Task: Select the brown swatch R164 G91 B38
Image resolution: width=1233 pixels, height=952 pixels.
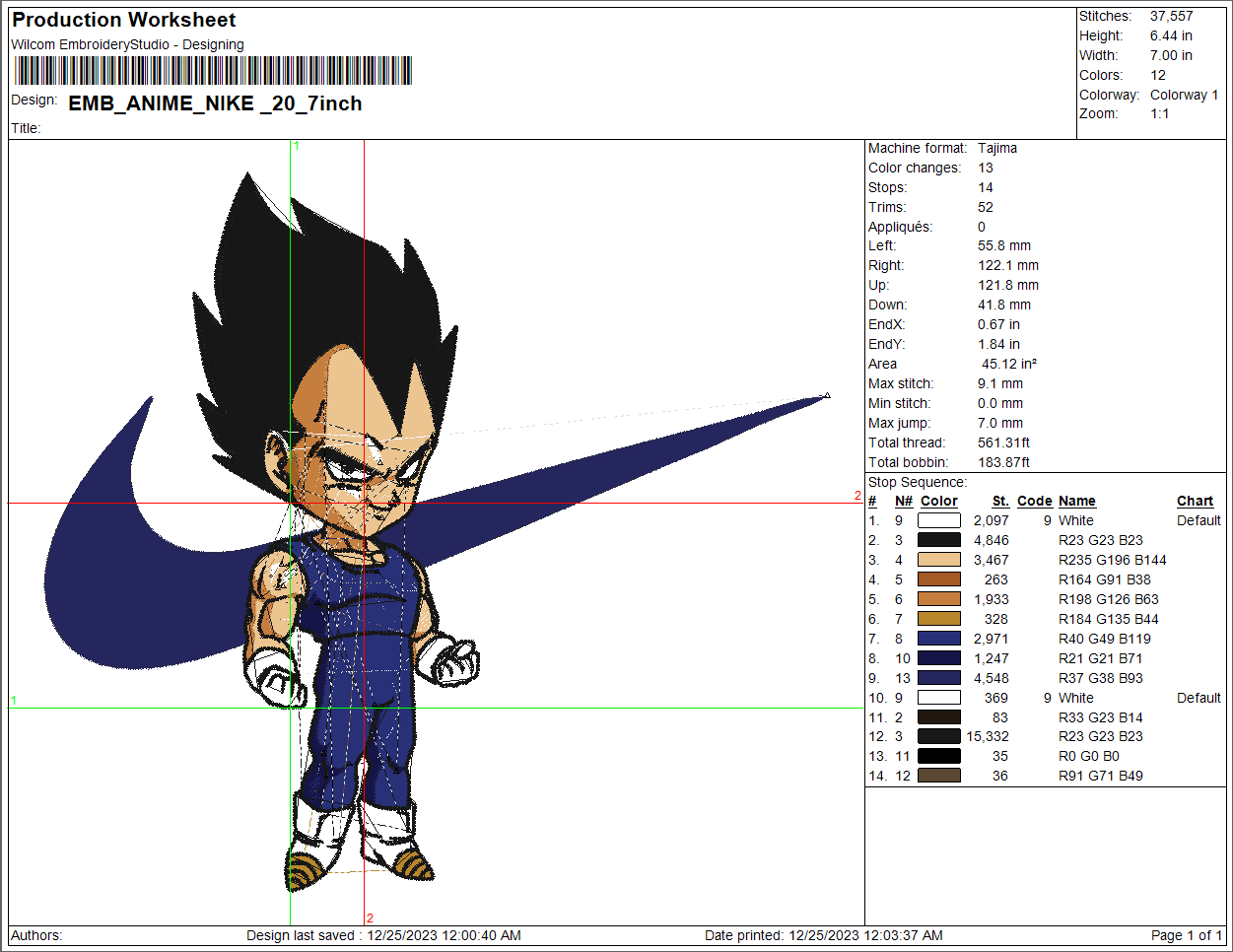Action: pyautogui.click(x=938, y=579)
